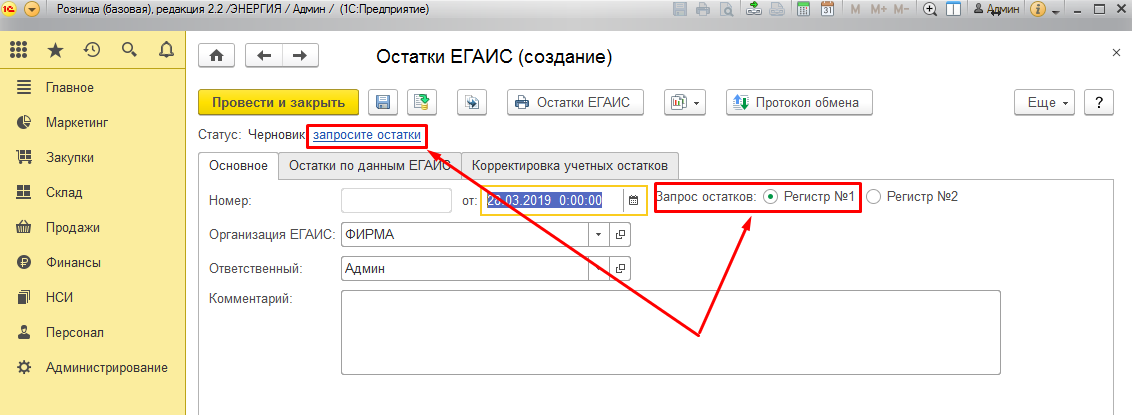This screenshot has height=415, width=1132.
Task: Switch to Остатки по данным ЕГАИС tab
Action: pyautogui.click(x=370, y=165)
